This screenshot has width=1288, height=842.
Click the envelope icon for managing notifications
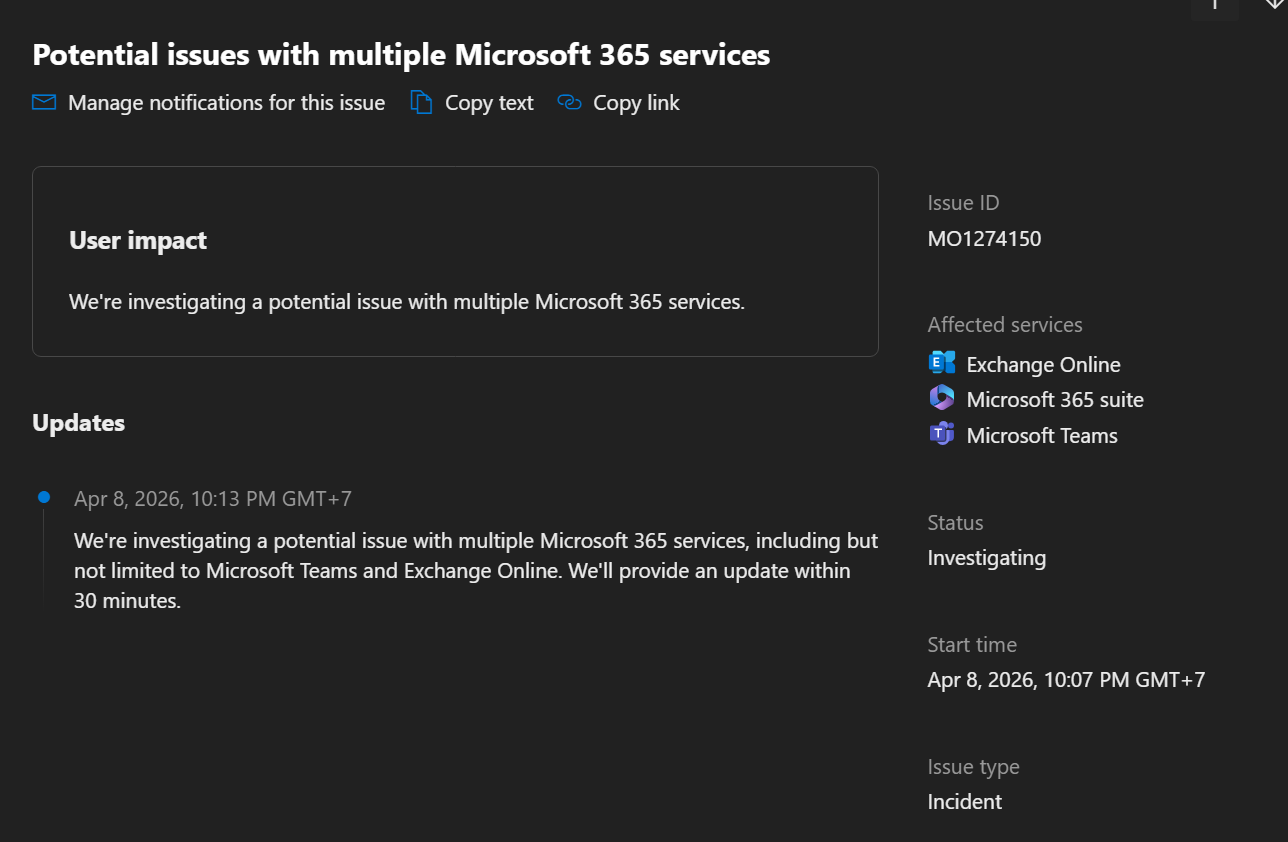[43, 103]
